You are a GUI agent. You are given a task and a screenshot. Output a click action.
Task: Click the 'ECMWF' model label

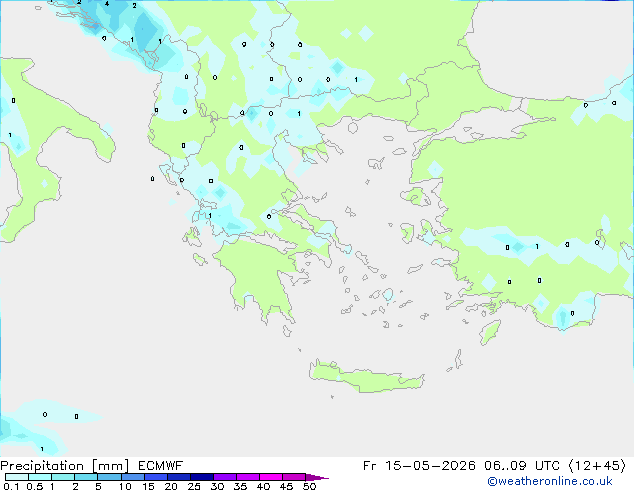click(161, 466)
